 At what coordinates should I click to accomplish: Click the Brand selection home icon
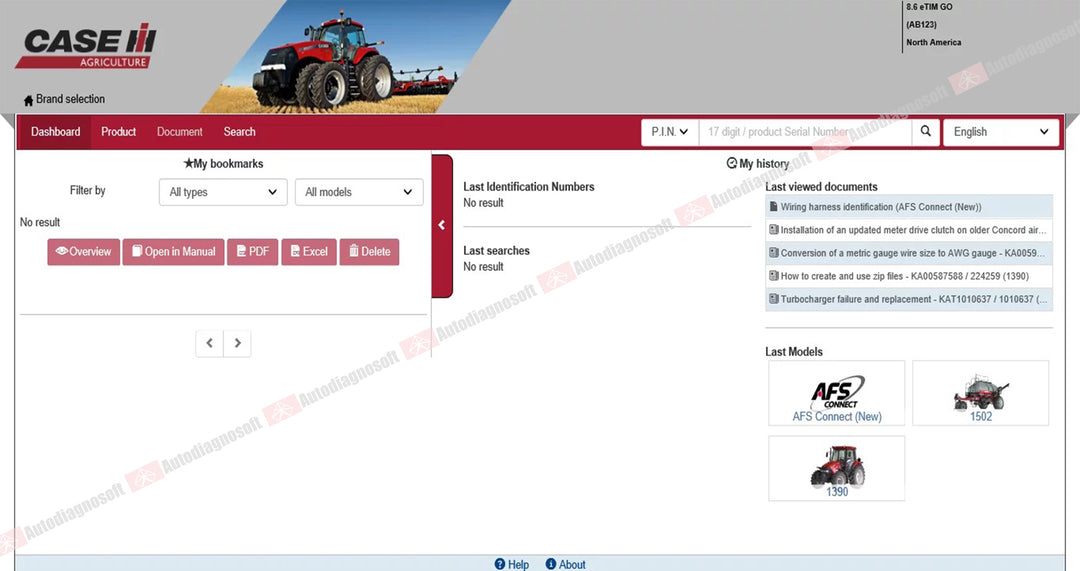tap(28, 101)
